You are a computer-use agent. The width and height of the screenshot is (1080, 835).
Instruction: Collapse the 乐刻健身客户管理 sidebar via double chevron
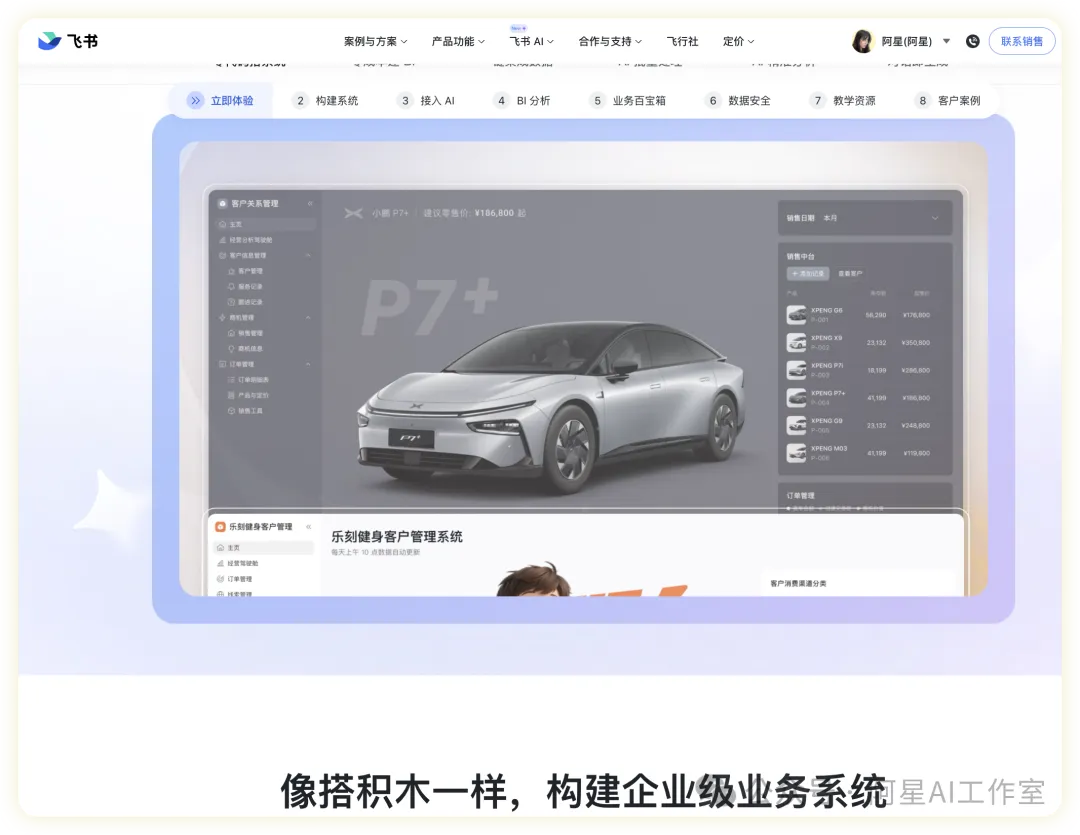tap(309, 526)
